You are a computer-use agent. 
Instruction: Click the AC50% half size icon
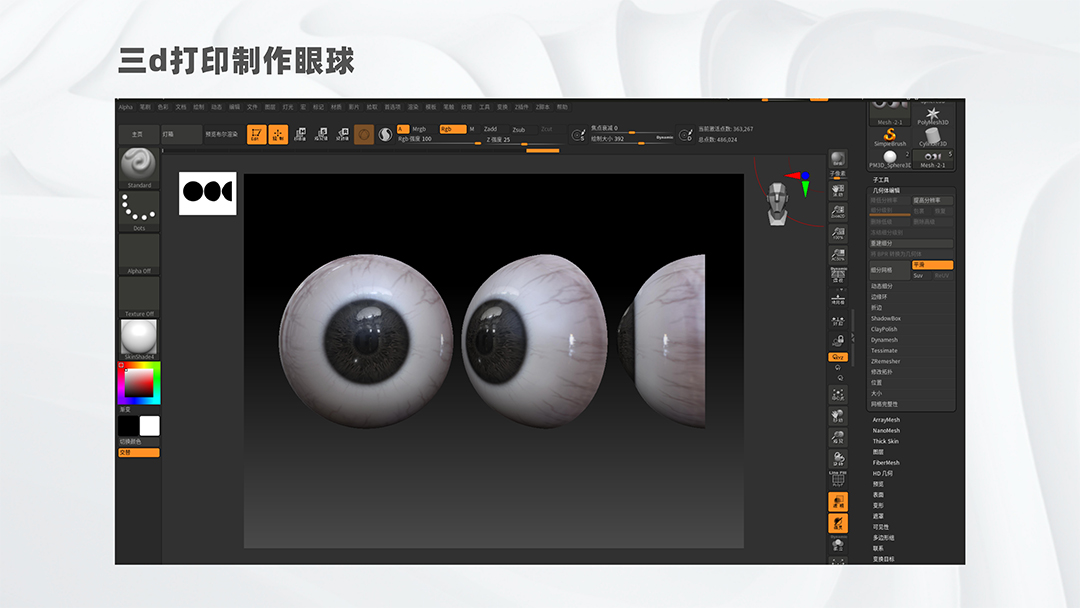838,255
